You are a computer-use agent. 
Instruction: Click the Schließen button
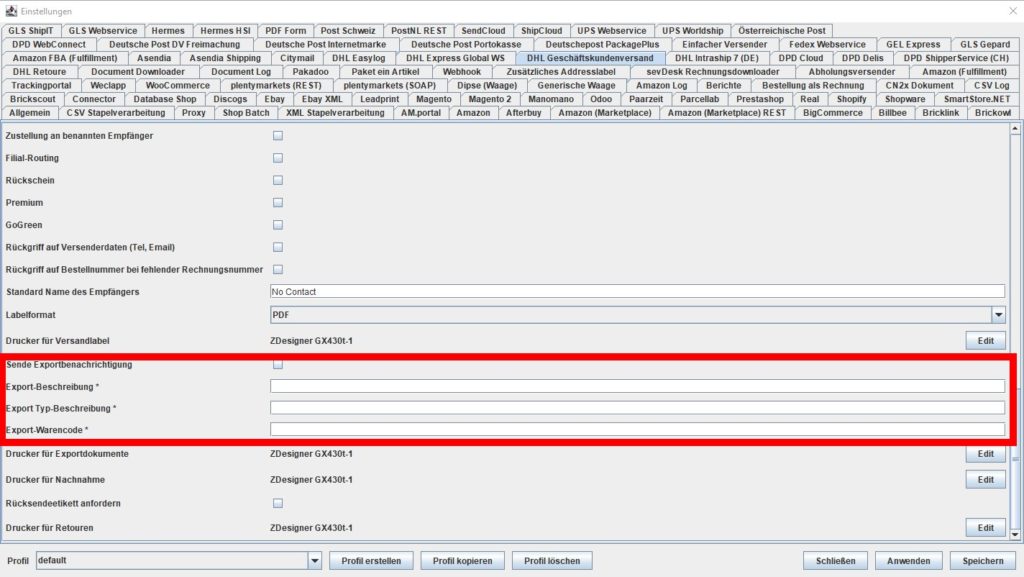click(x=835, y=561)
